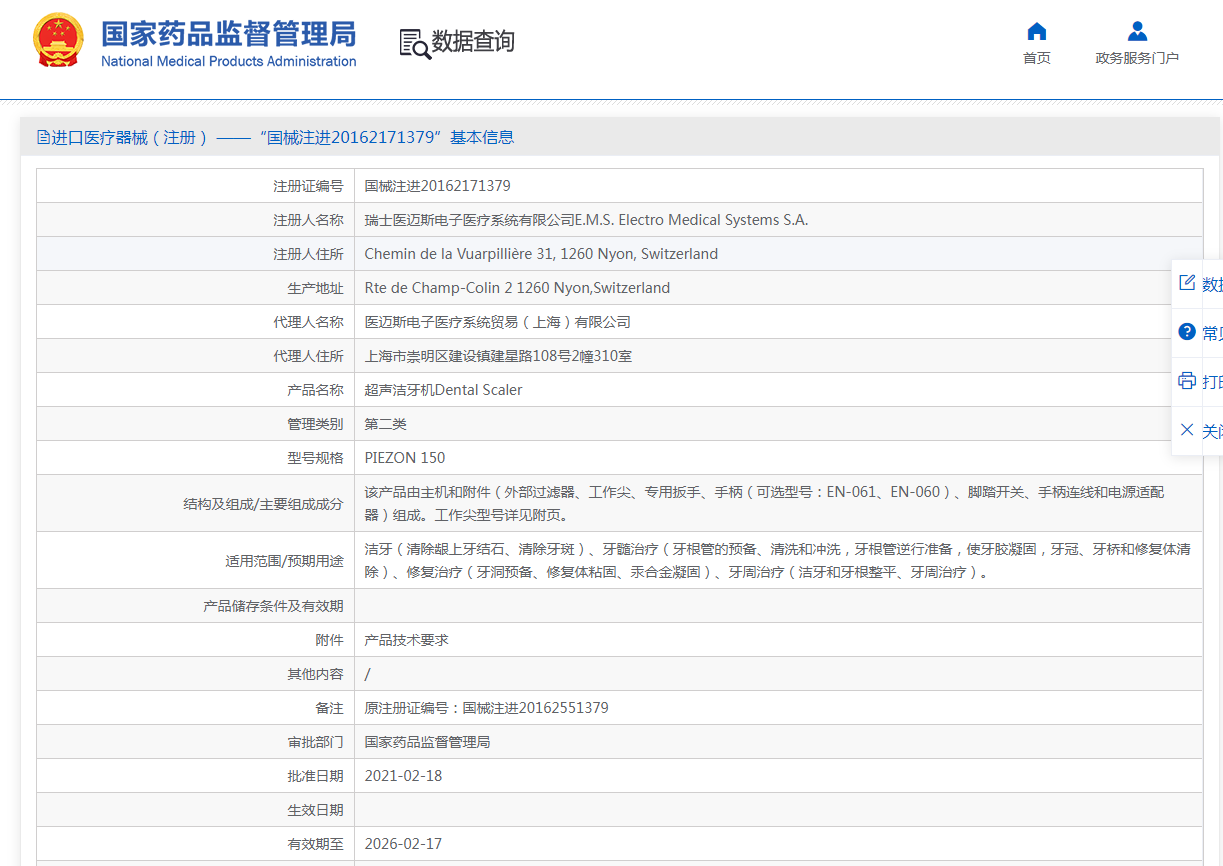Click the 代理人住所 row label
The height and width of the screenshot is (866, 1223).
pos(308,356)
